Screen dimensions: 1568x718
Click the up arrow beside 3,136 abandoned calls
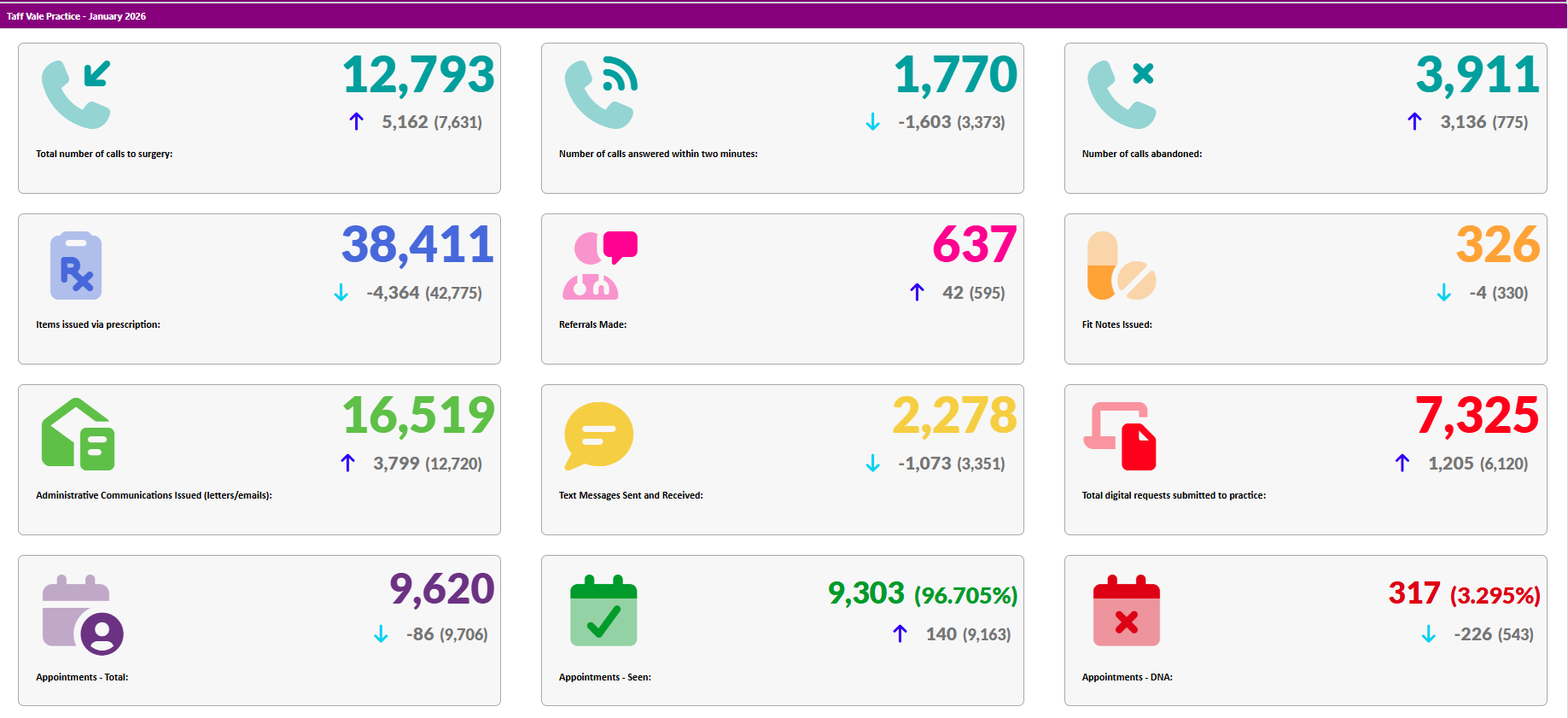click(1414, 122)
